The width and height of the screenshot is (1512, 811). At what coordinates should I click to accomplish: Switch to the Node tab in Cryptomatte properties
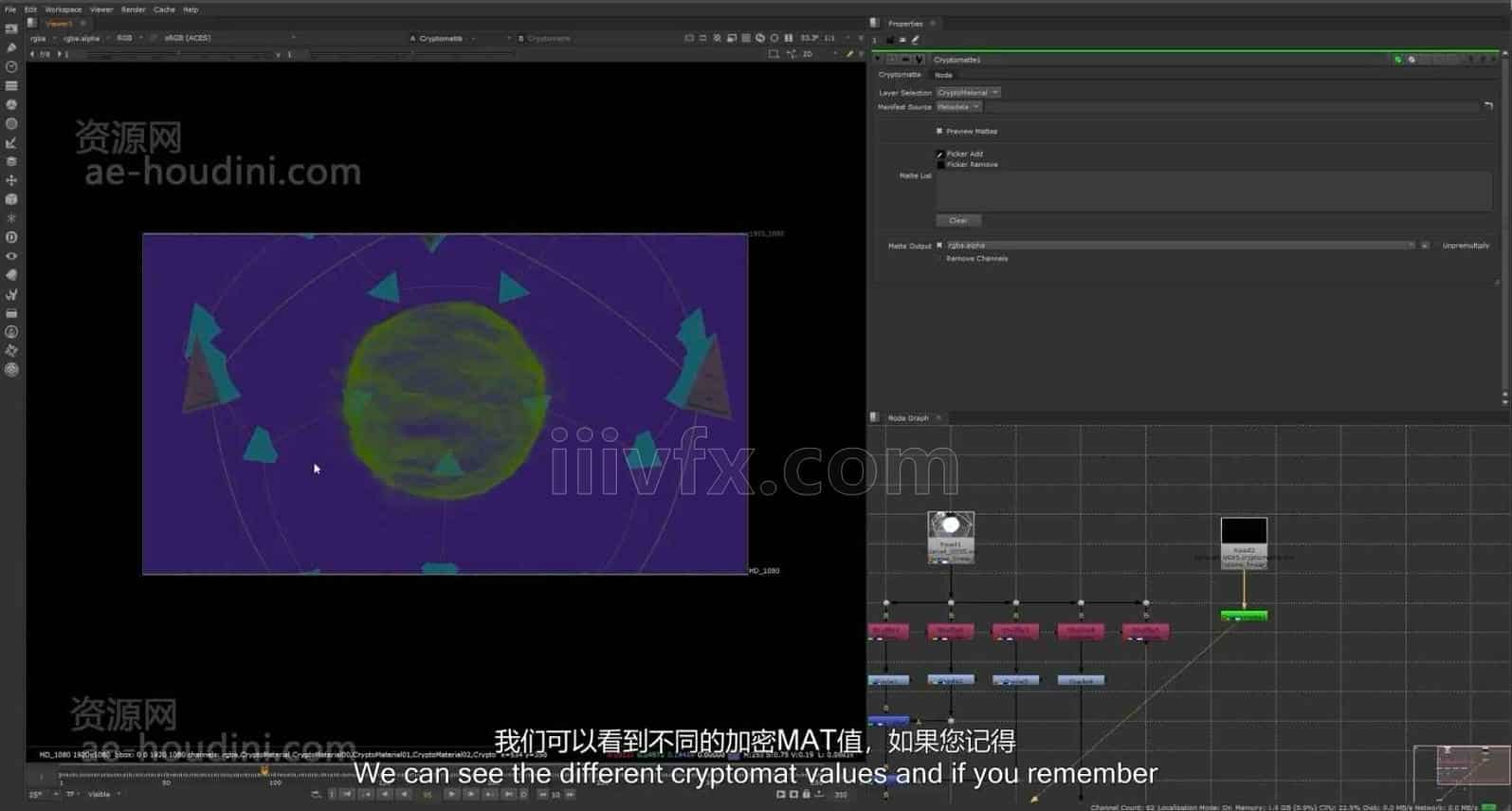(x=943, y=75)
